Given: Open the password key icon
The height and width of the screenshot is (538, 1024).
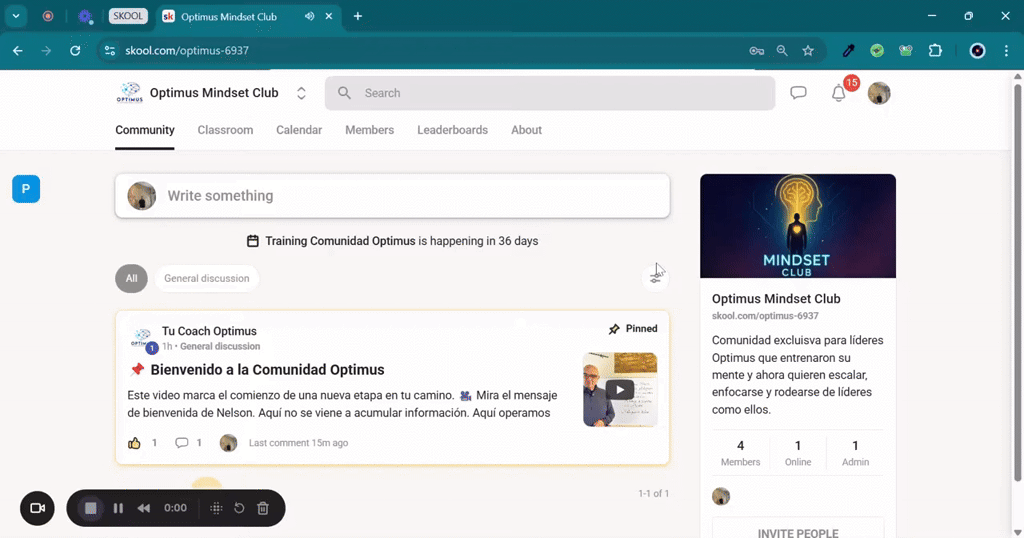Looking at the screenshot, I should pyautogui.click(x=756, y=50).
